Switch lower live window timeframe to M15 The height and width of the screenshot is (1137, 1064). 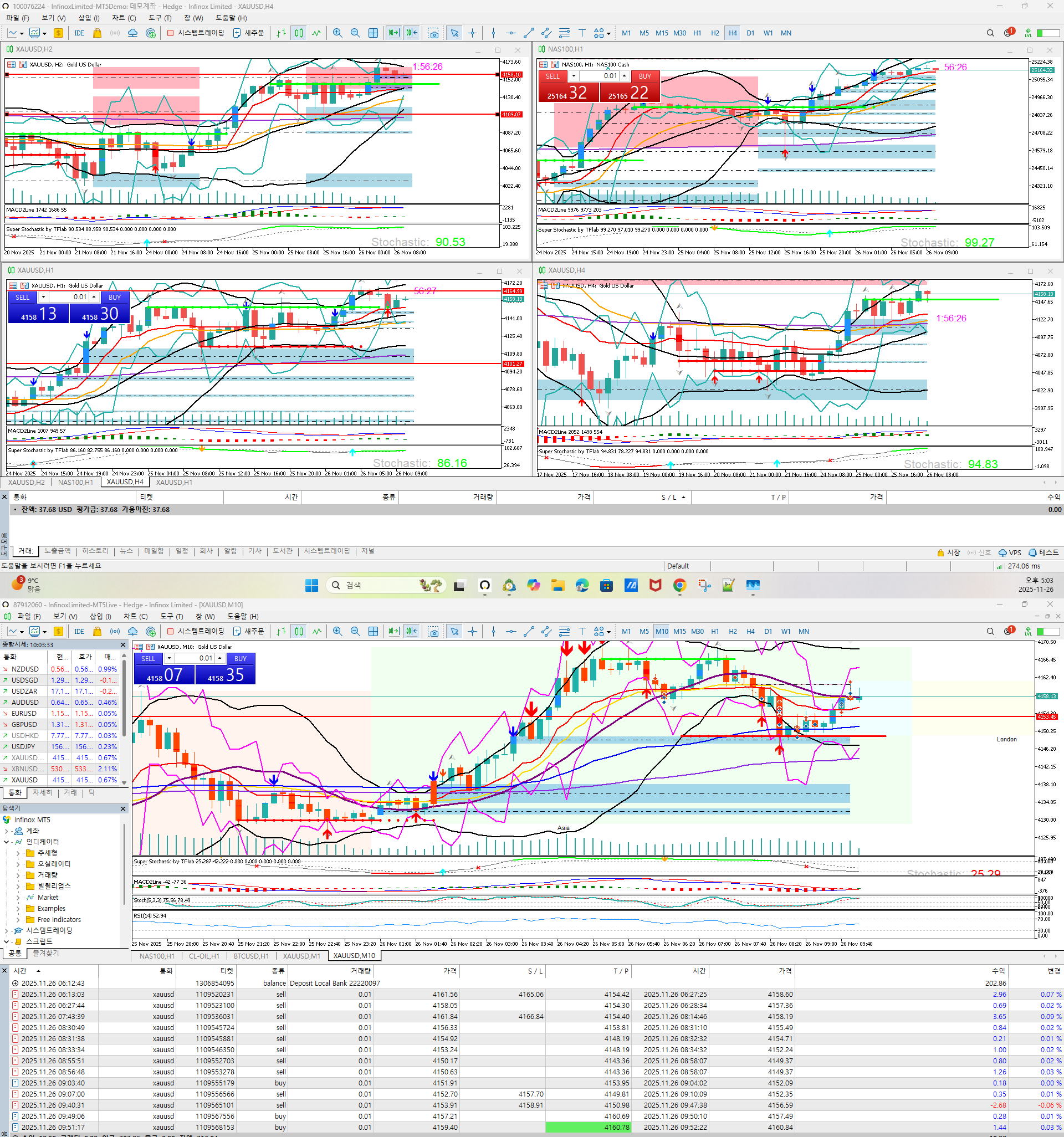point(679,632)
